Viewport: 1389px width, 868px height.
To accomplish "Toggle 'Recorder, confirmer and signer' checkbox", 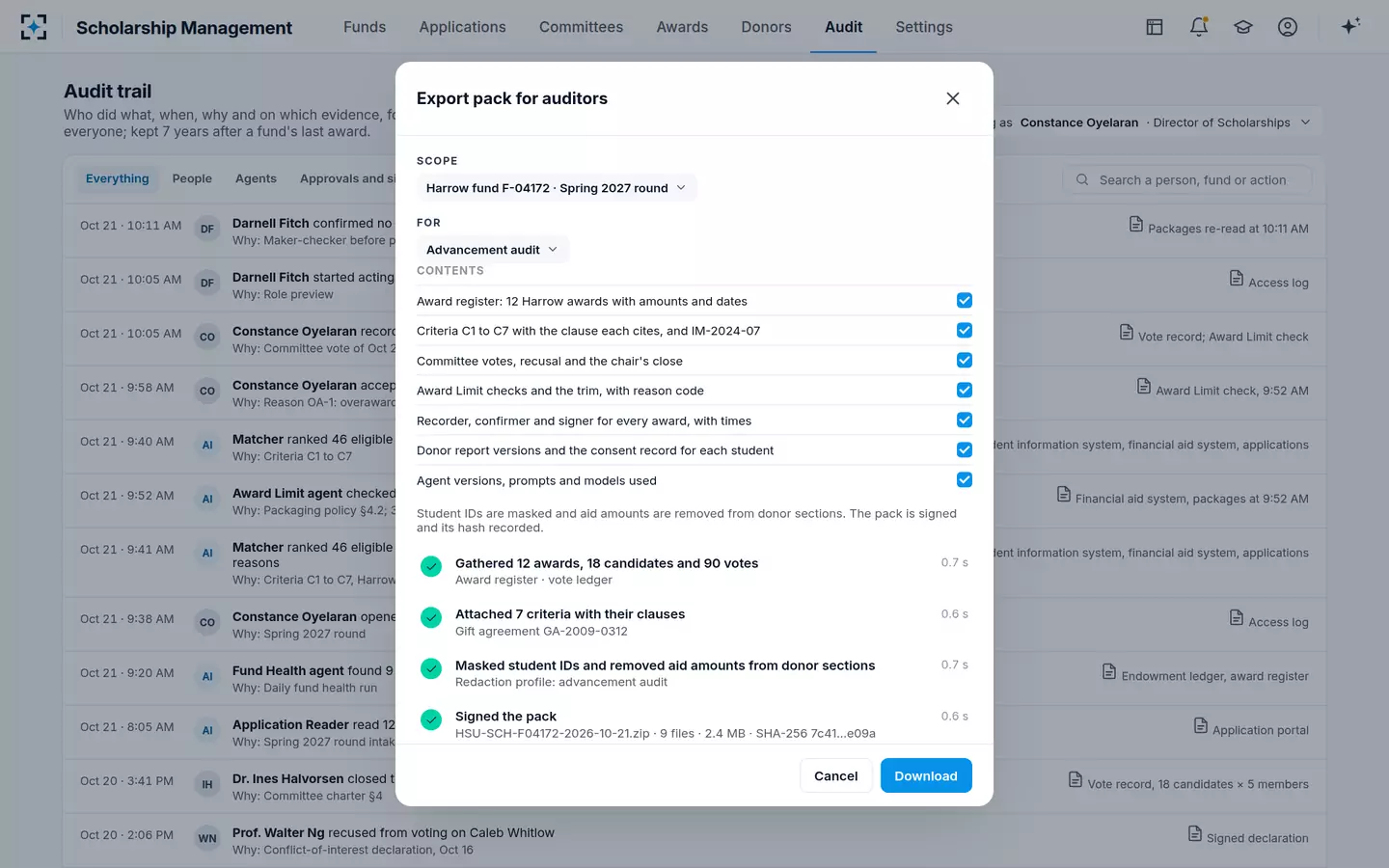I will tap(965, 420).
